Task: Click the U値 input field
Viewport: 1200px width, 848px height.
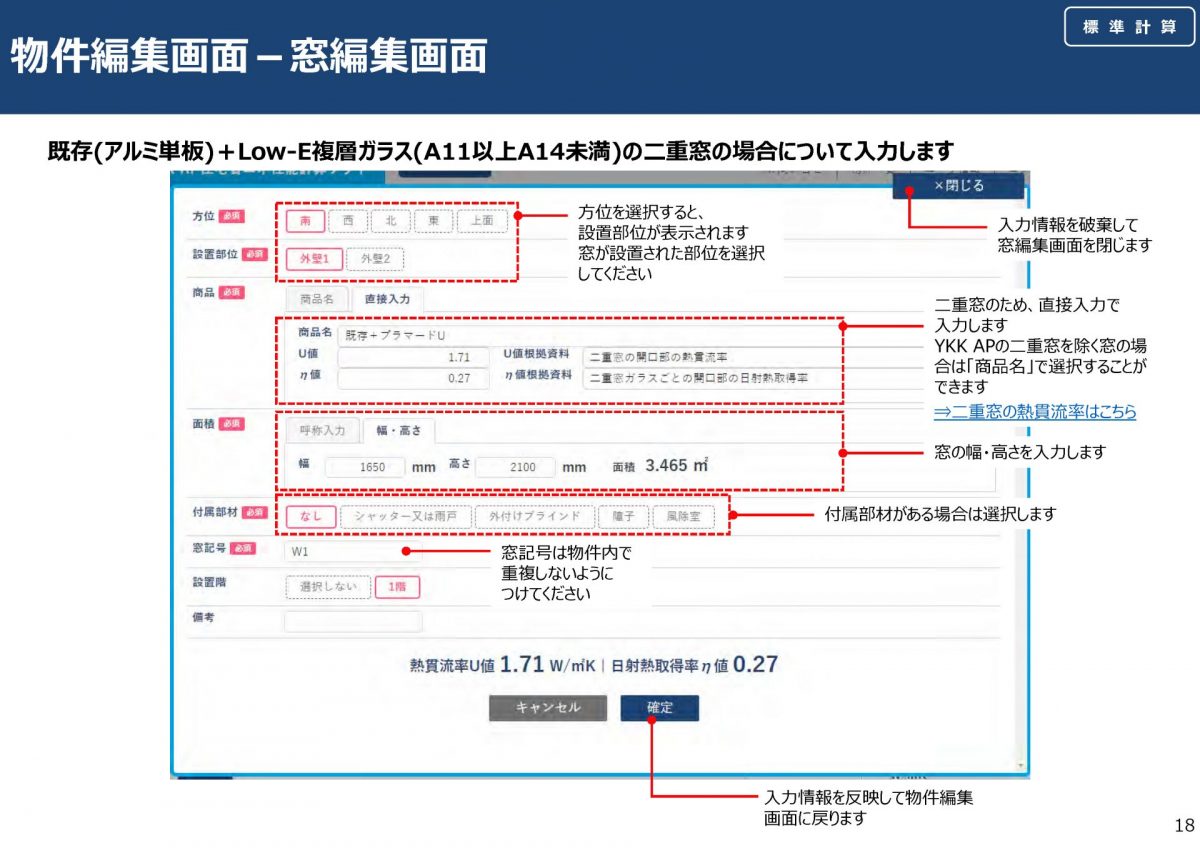Action: click(x=413, y=357)
